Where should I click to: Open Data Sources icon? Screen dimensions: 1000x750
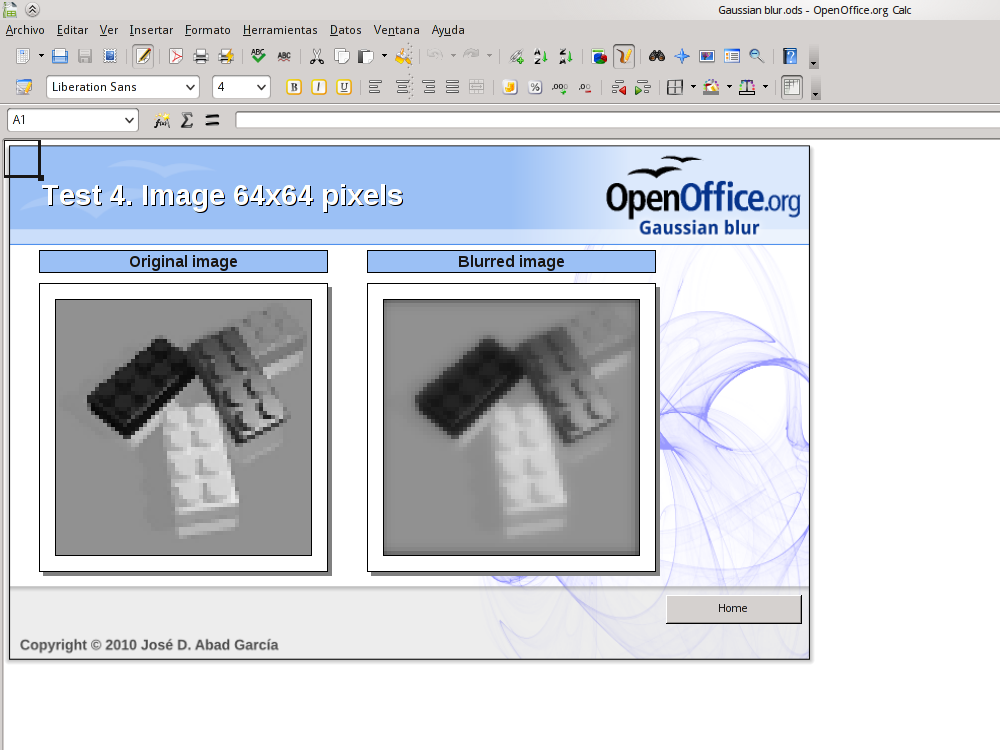click(x=732, y=56)
